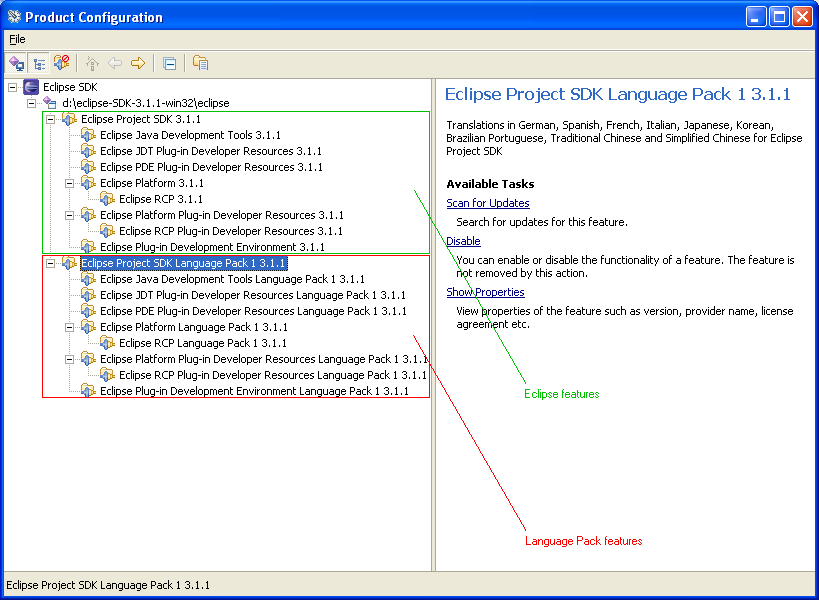
Task: Select Eclipse Java Development Tools Language Pack 1 row
Action: tap(232, 279)
